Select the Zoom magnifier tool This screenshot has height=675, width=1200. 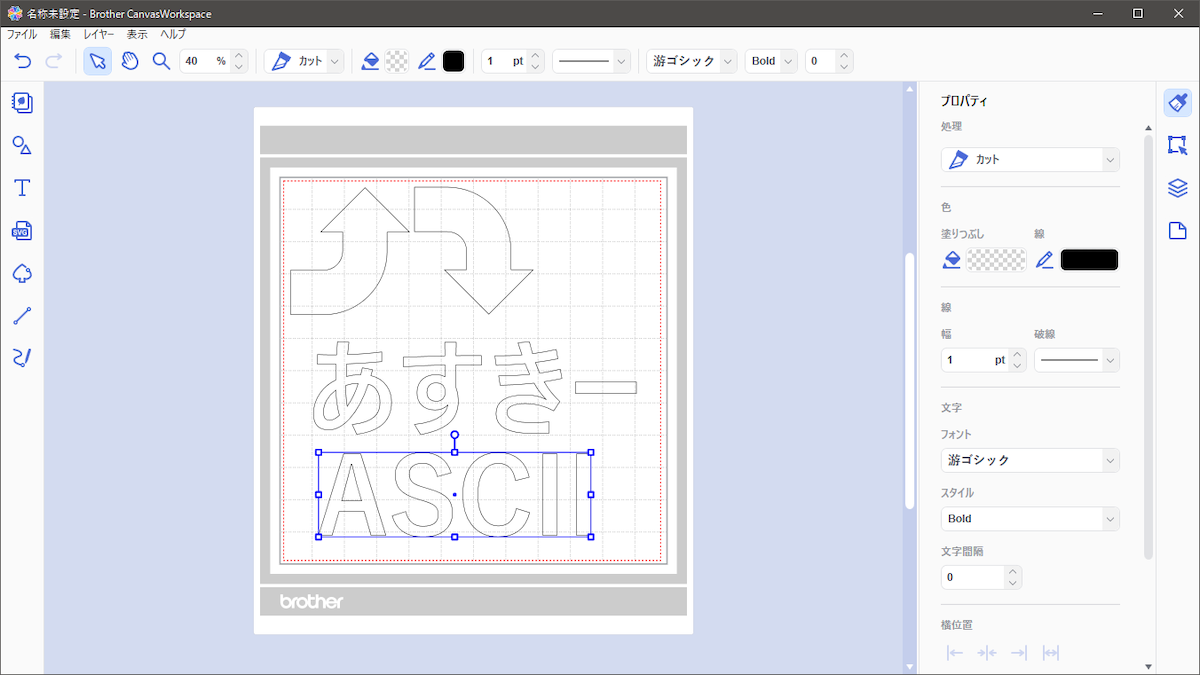pyautogui.click(x=161, y=61)
